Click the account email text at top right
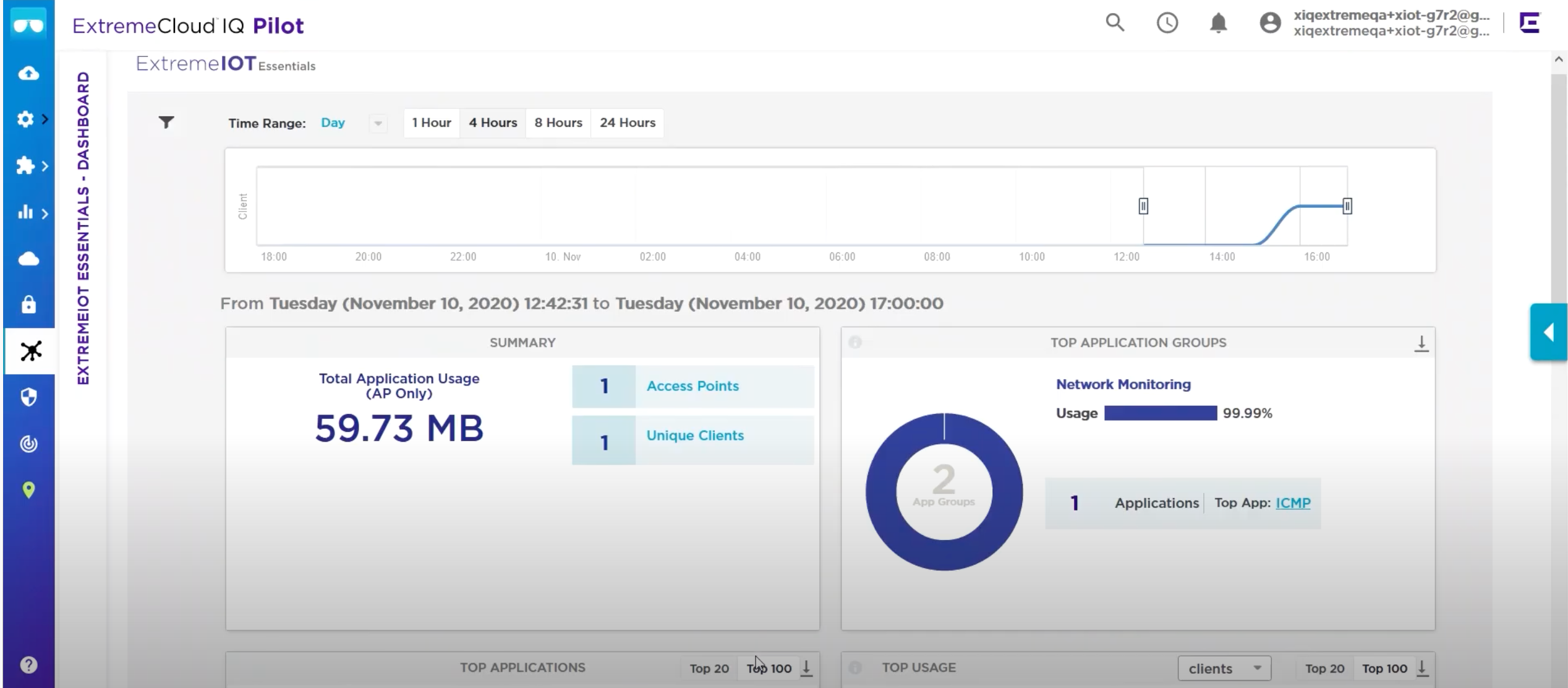This screenshot has height=688, width=1568. coord(1391,23)
